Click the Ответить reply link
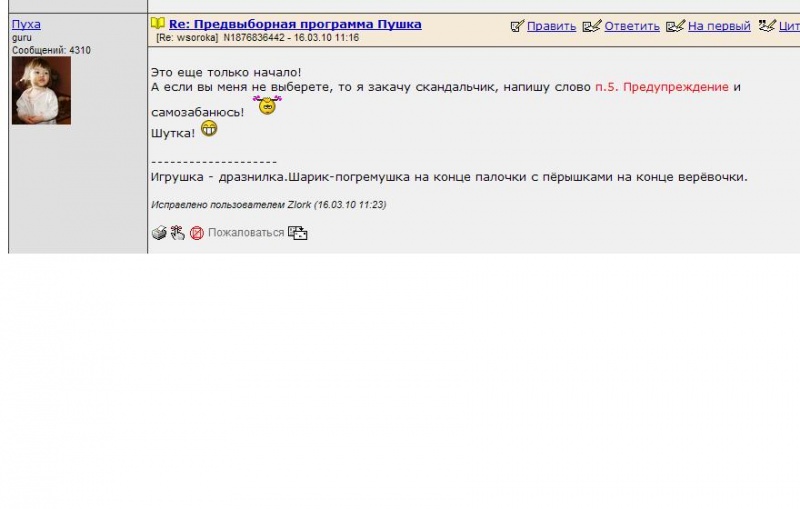Image resolution: width=800 pixels, height=509 pixels. (x=632, y=26)
